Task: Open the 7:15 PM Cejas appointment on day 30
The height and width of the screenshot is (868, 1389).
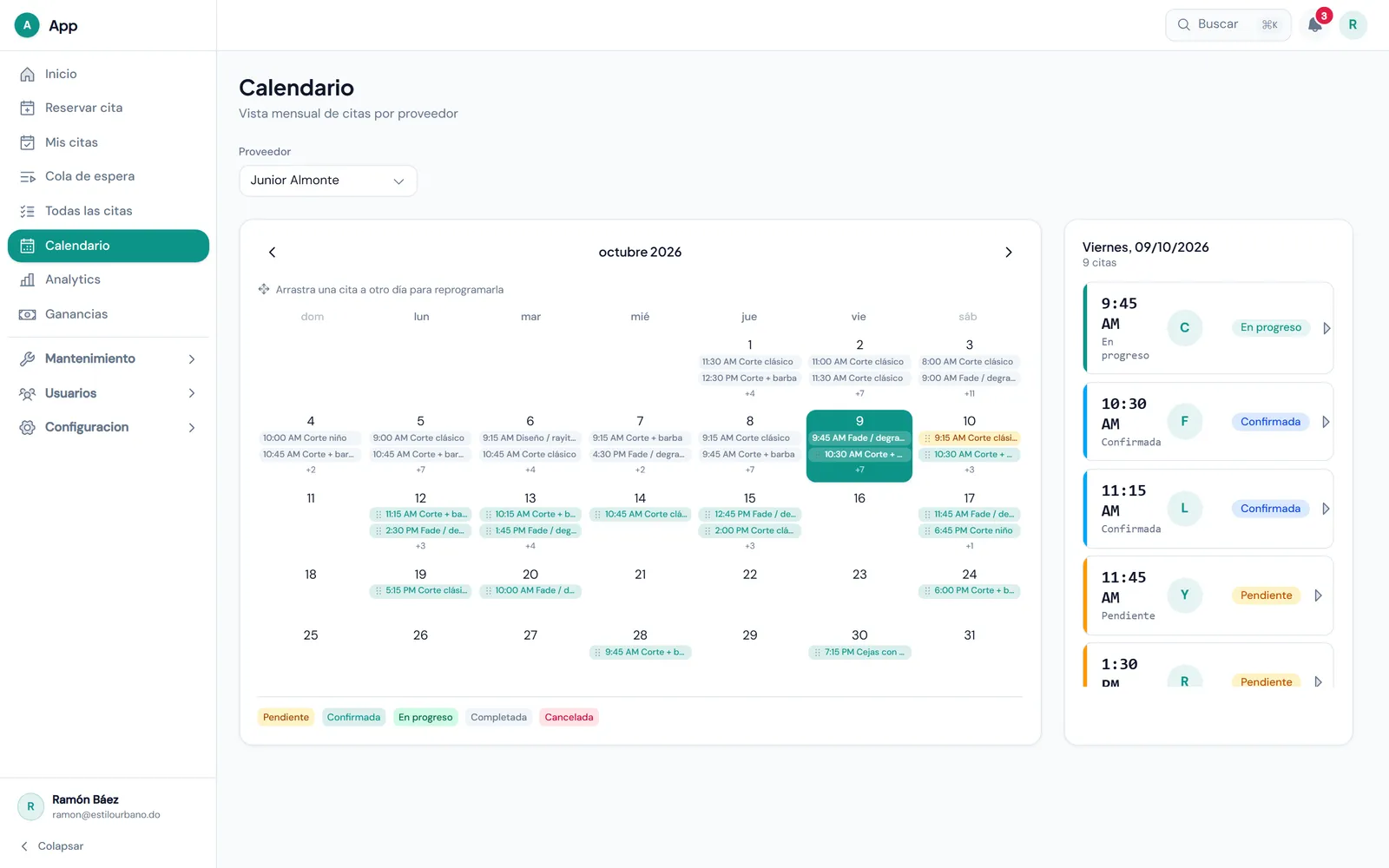Action: click(x=859, y=653)
